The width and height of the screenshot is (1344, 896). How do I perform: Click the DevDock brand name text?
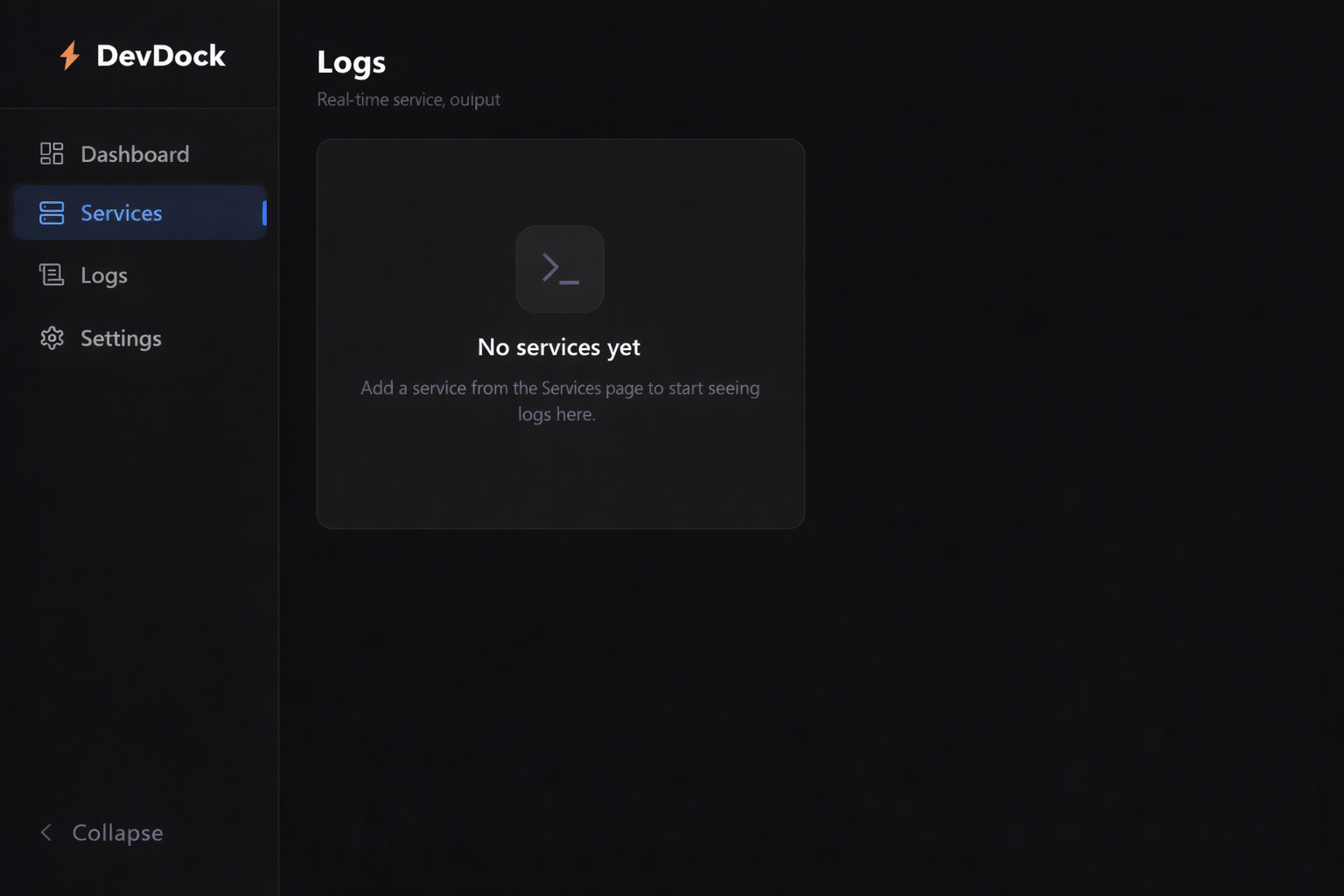[x=161, y=56]
